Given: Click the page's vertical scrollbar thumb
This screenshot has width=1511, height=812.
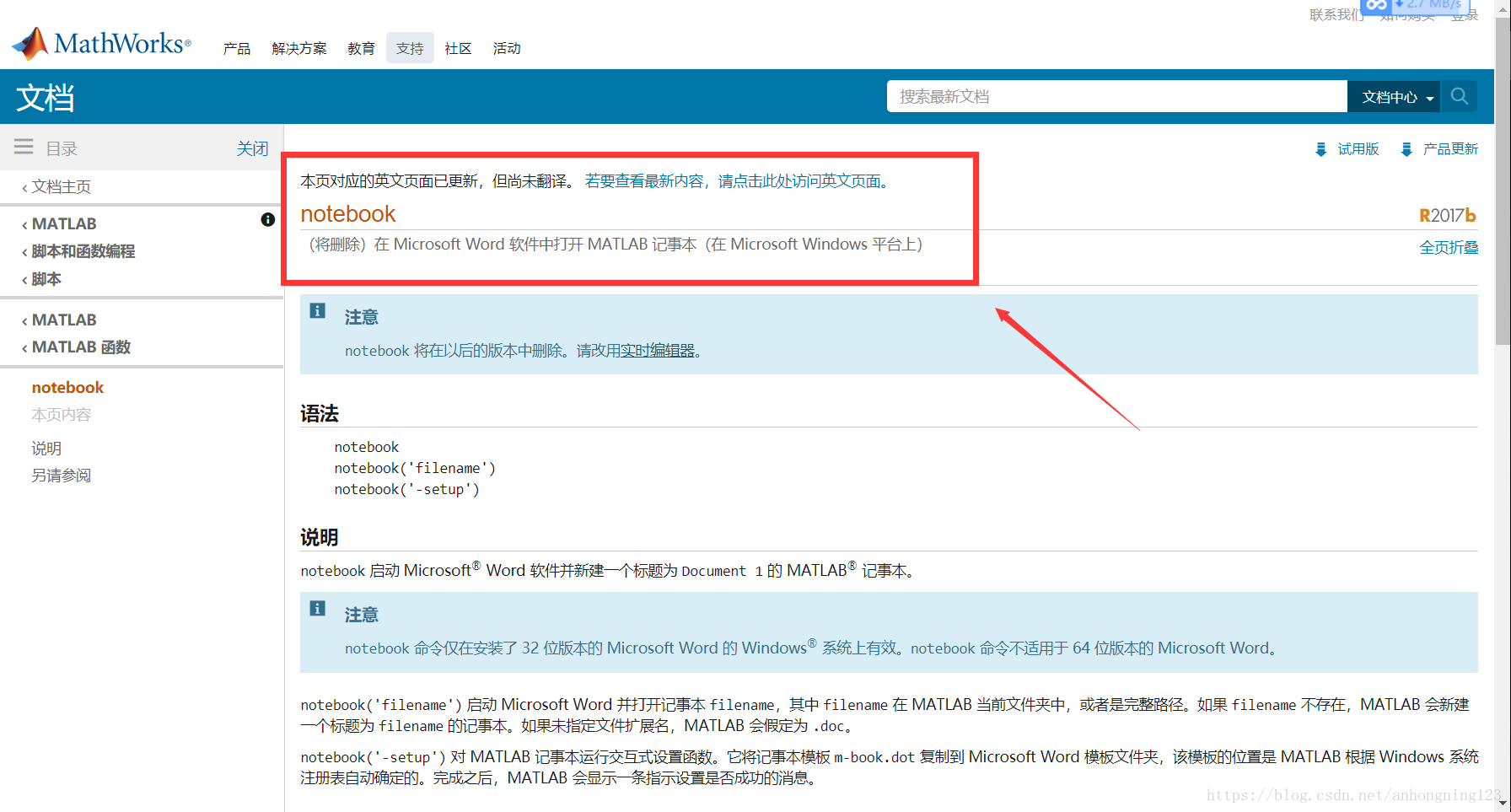Looking at the screenshot, I should pyautogui.click(x=1502, y=177).
